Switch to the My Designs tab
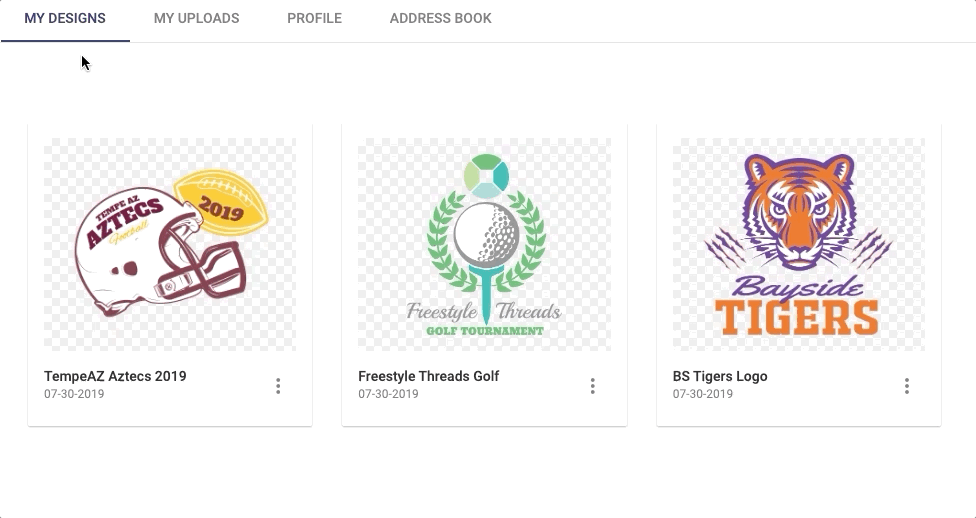 click(65, 19)
